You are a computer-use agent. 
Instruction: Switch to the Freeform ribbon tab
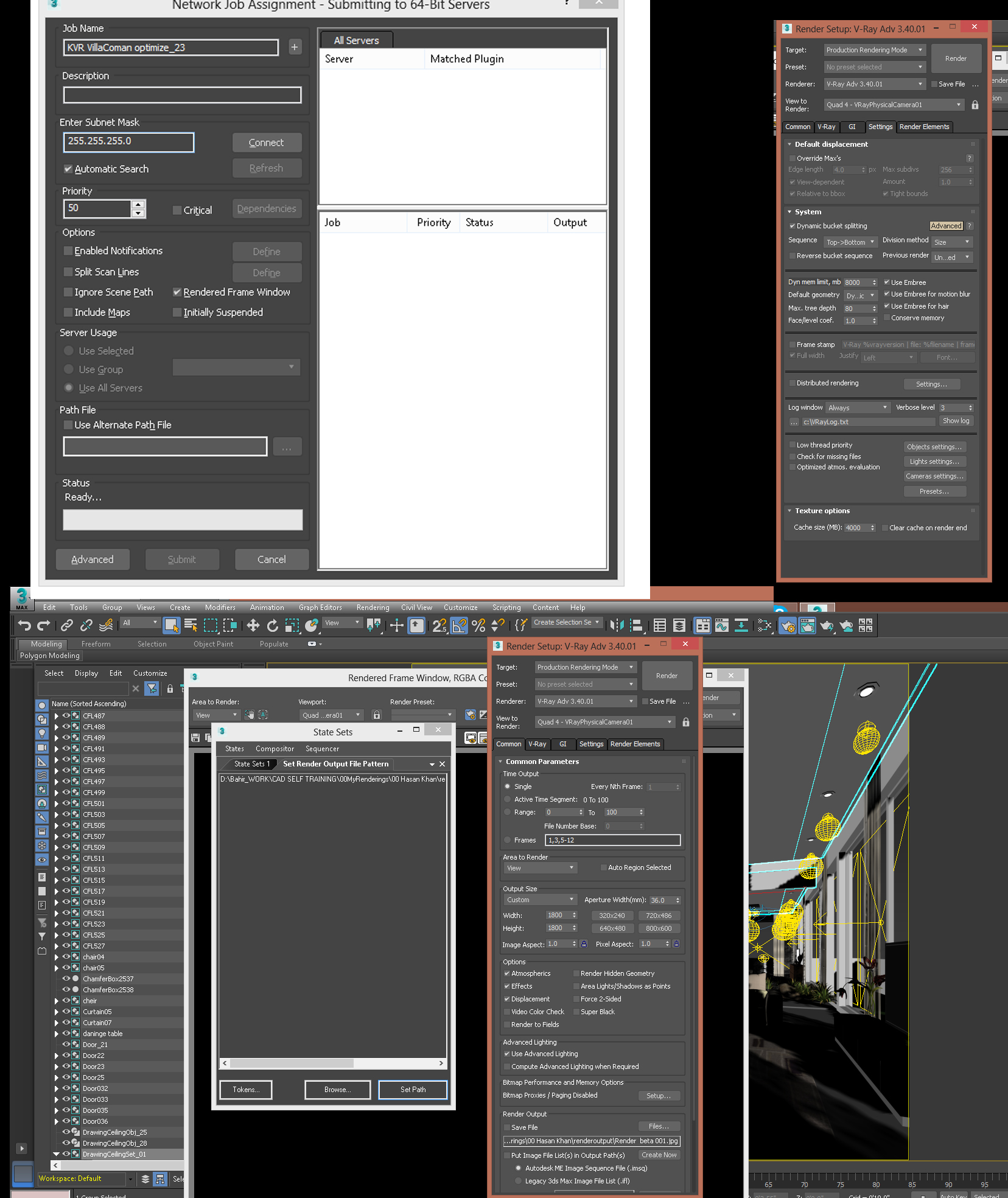point(96,644)
